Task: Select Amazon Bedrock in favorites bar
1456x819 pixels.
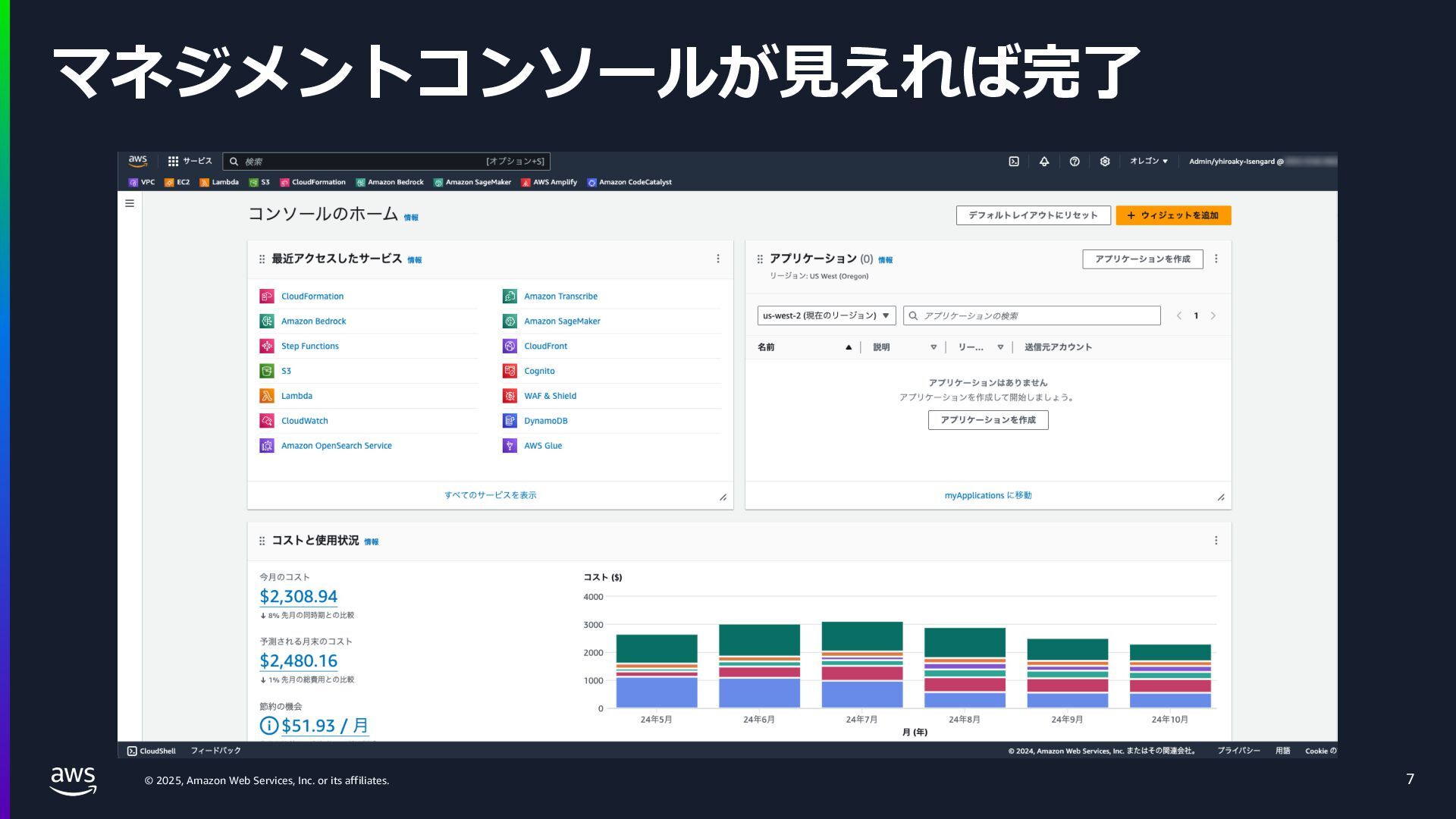Action: pyautogui.click(x=390, y=182)
